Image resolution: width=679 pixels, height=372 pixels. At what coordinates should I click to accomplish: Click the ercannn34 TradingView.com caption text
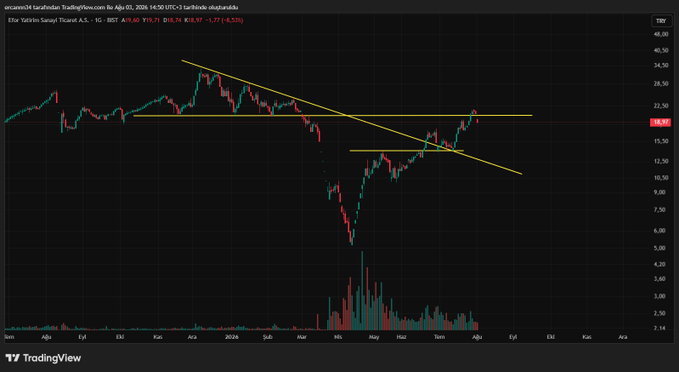coord(121,7)
